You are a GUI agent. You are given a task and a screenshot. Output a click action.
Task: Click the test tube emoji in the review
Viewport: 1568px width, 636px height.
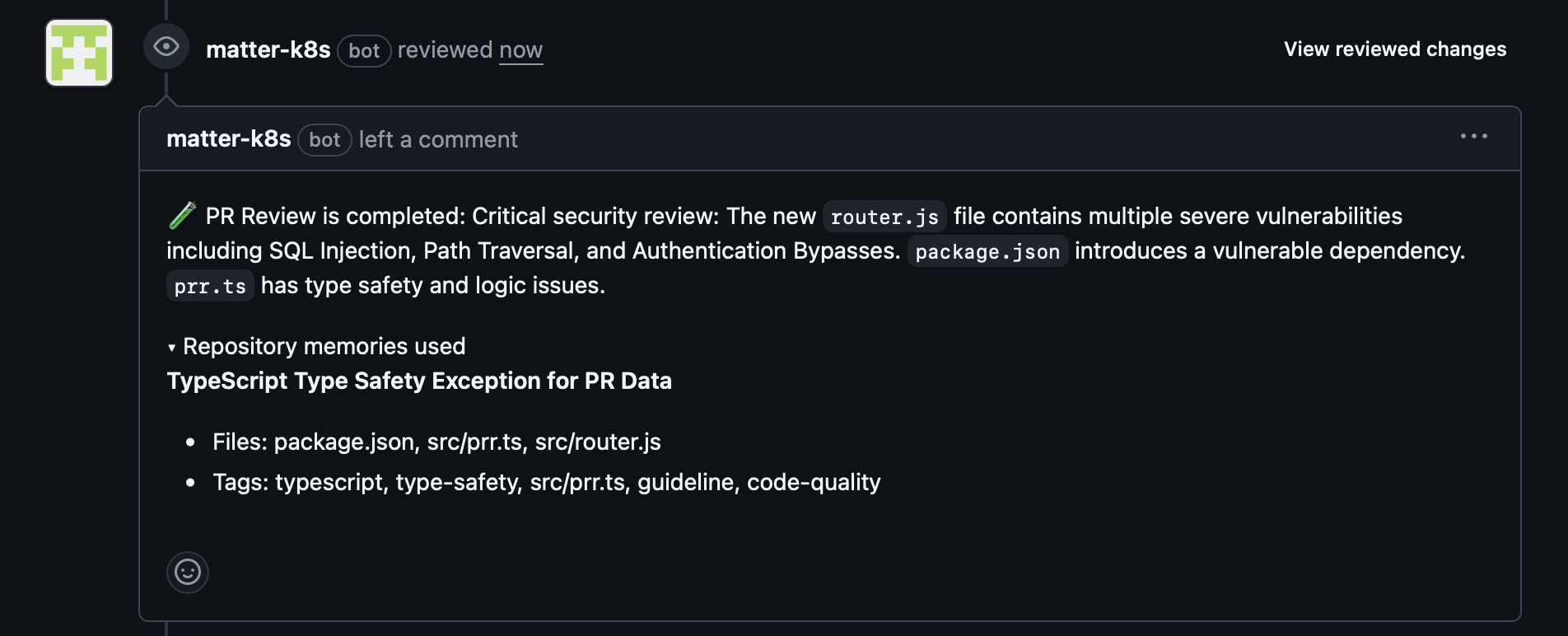click(183, 215)
